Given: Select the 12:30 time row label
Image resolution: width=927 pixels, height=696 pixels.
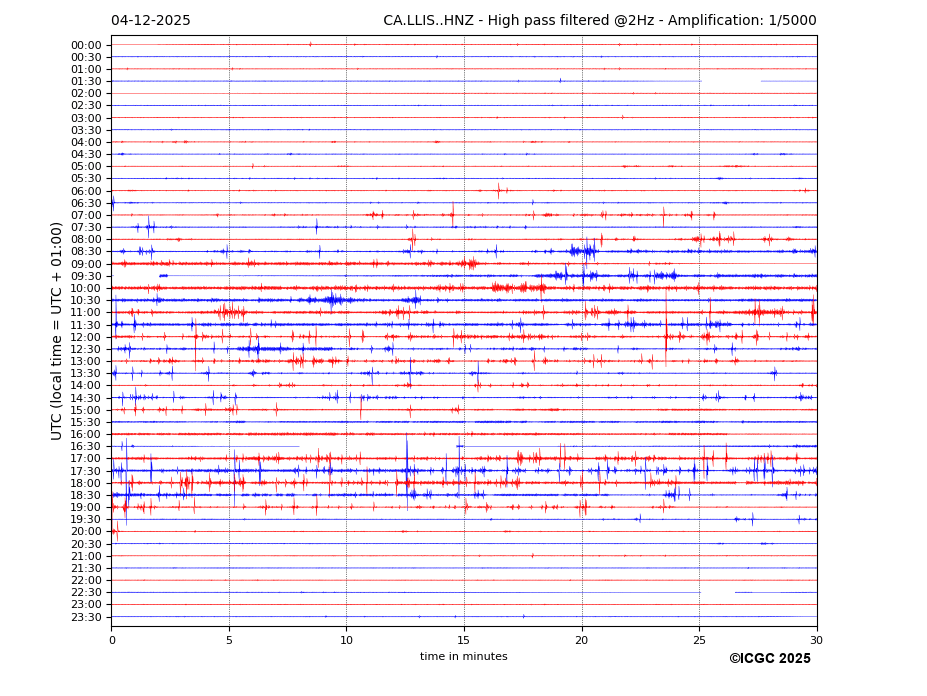Looking at the screenshot, I should tap(86, 349).
